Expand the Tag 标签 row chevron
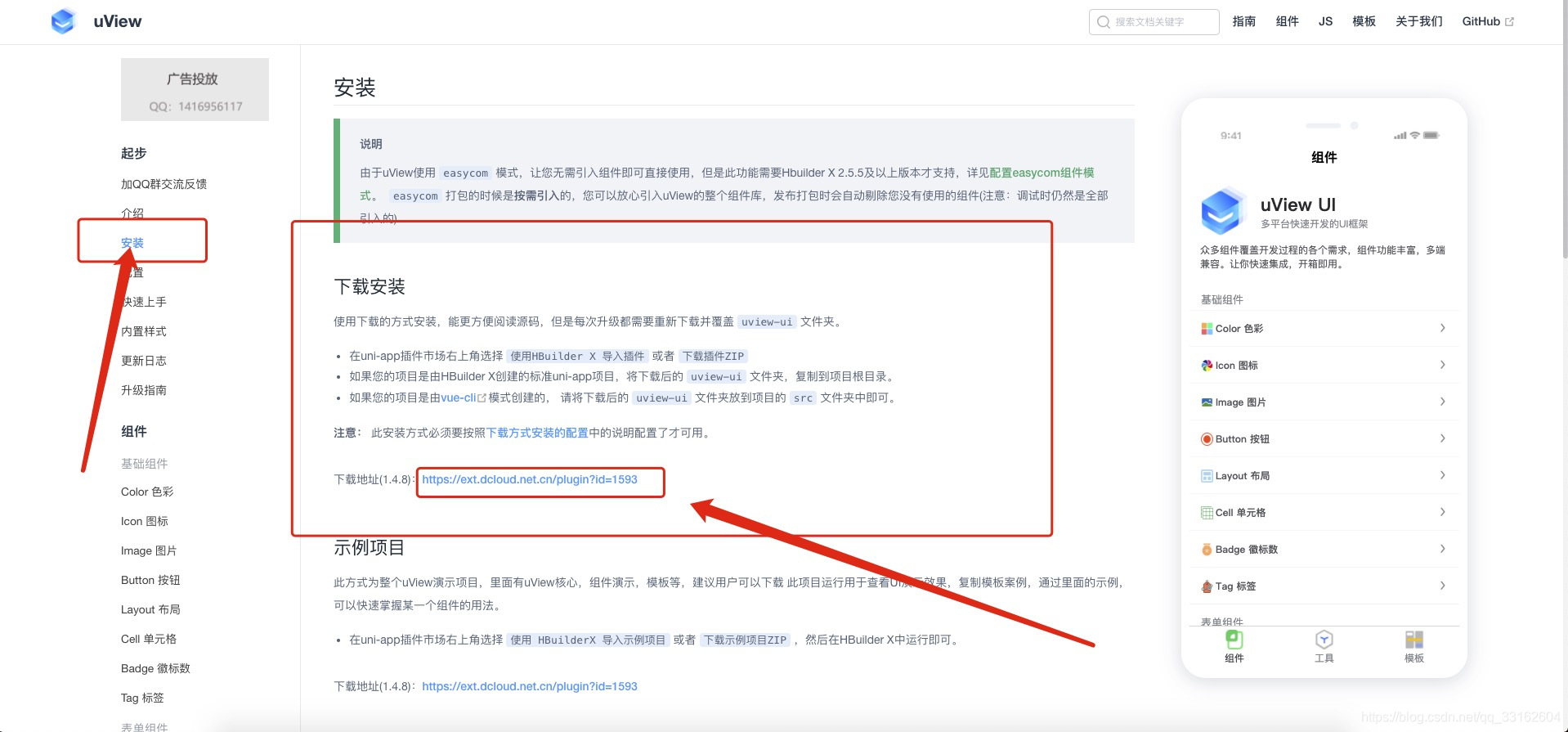 [1442, 586]
